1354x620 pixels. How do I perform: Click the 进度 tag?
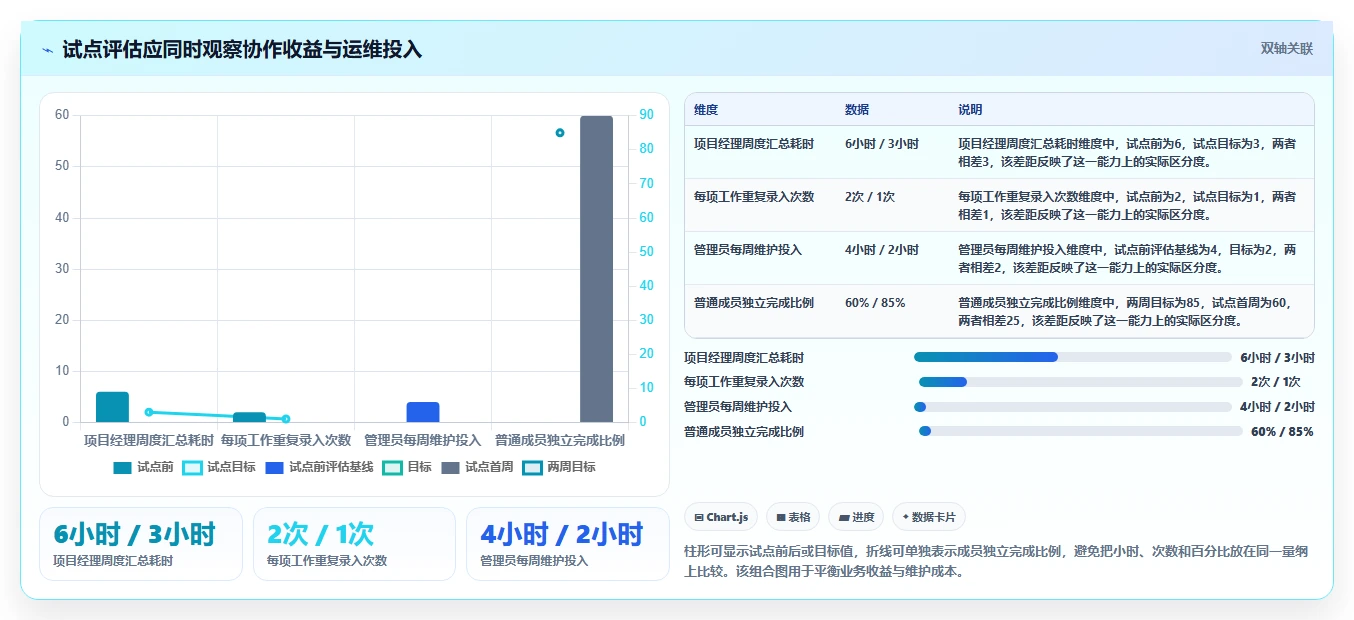point(856,517)
